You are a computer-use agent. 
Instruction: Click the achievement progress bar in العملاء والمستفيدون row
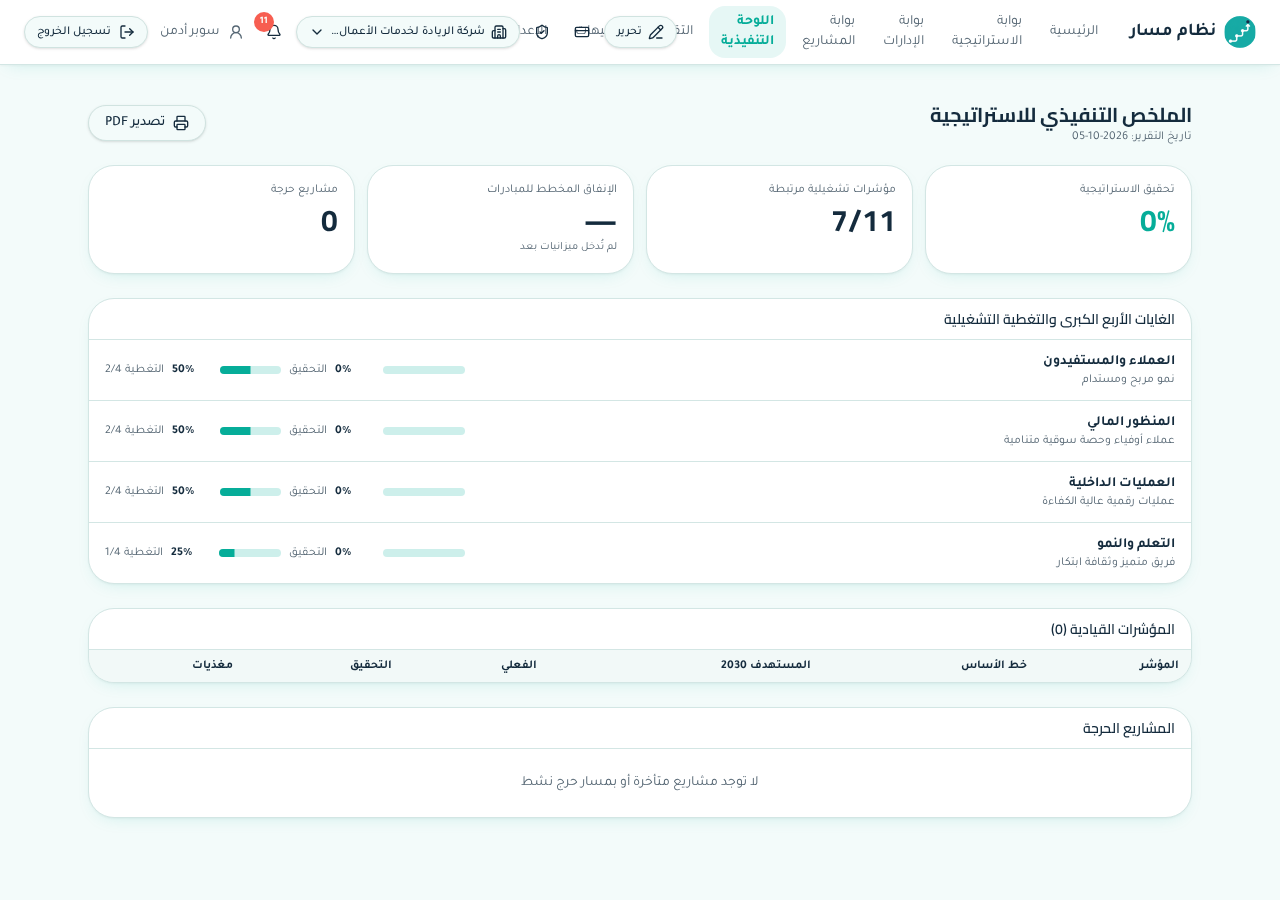click(x=424, y=370)
